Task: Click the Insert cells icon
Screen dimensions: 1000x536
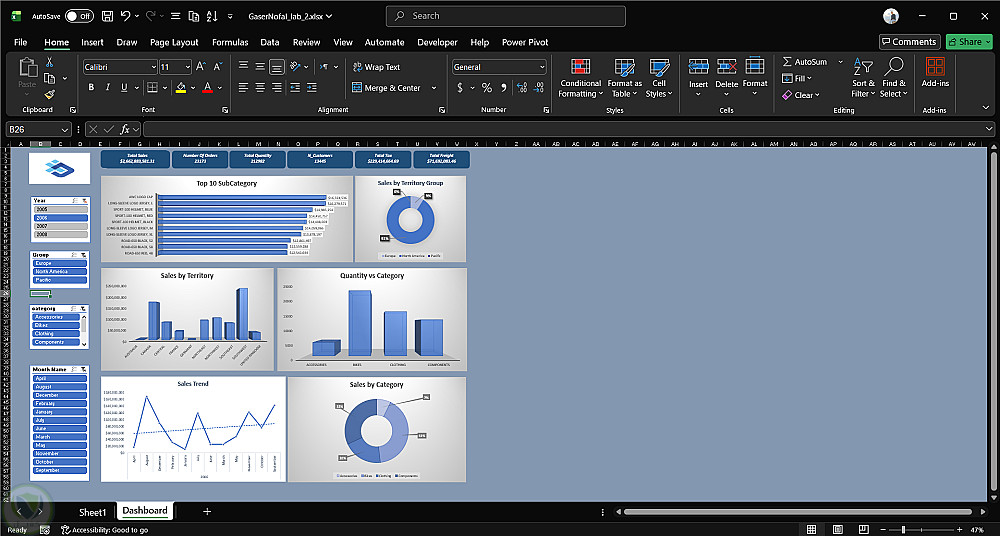Action: (698, 66)
